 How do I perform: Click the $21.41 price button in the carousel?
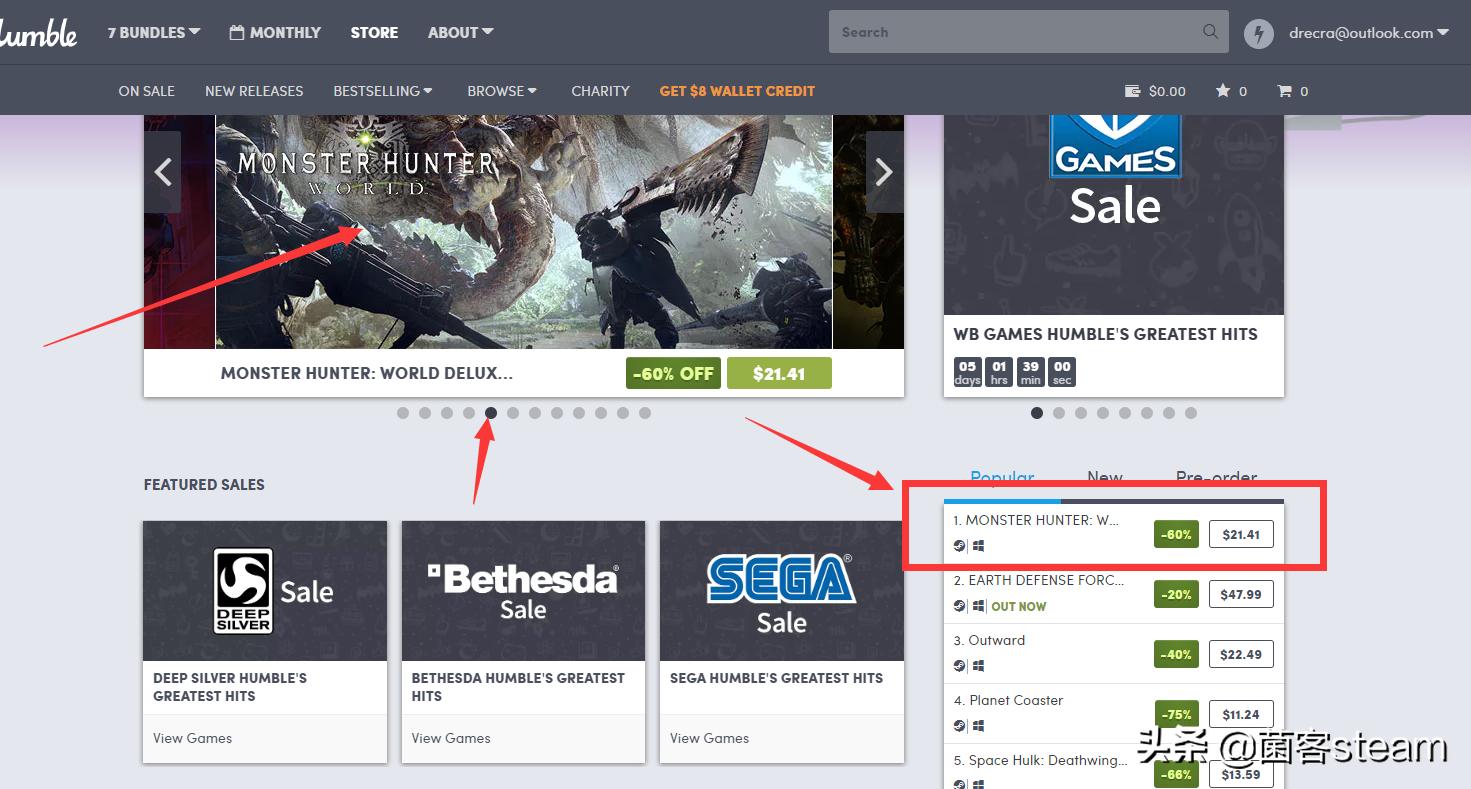pyautogui.click(x=779, y=374)
